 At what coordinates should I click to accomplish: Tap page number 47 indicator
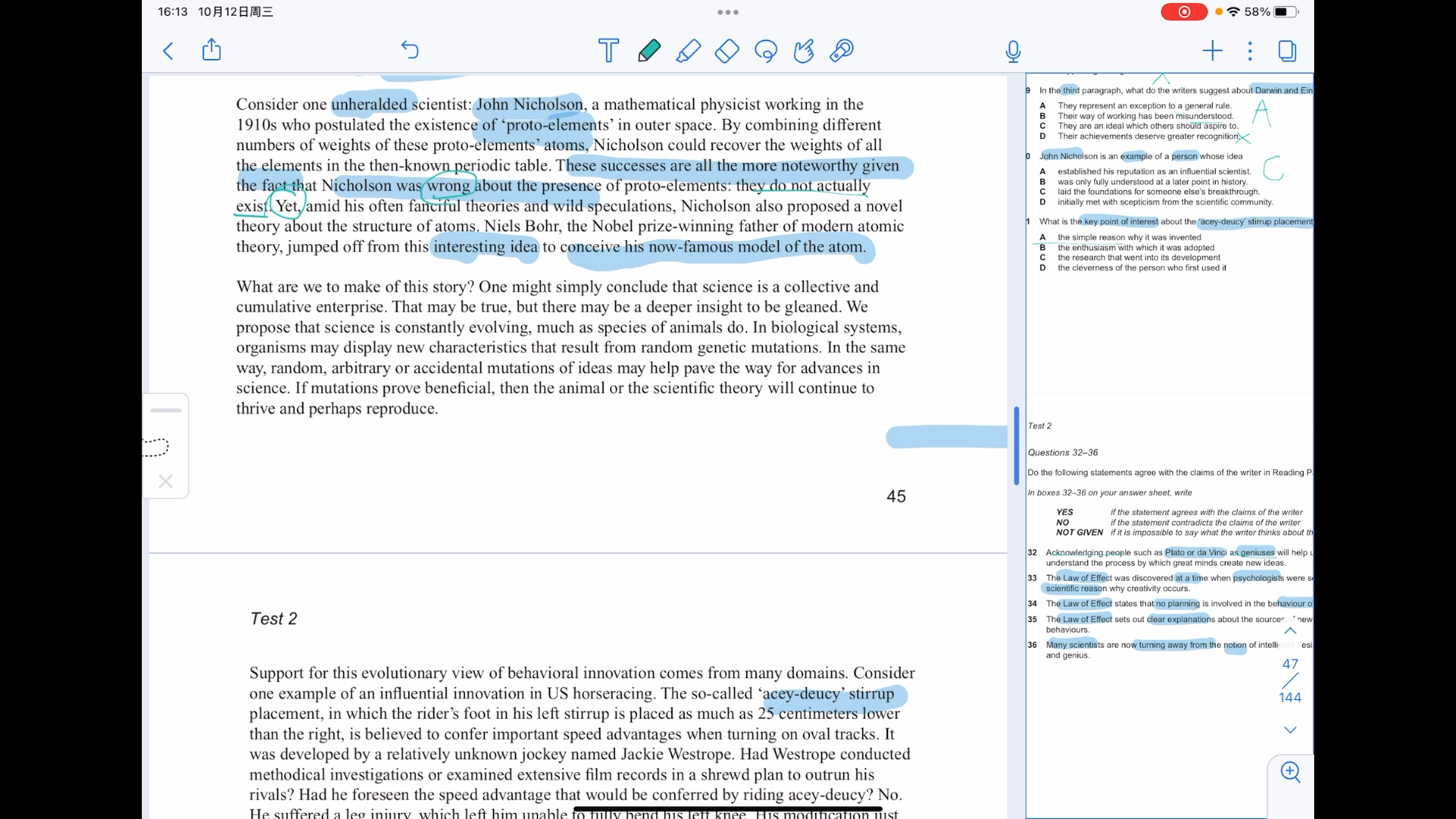pyautogui.click(x=1290, y=664)
